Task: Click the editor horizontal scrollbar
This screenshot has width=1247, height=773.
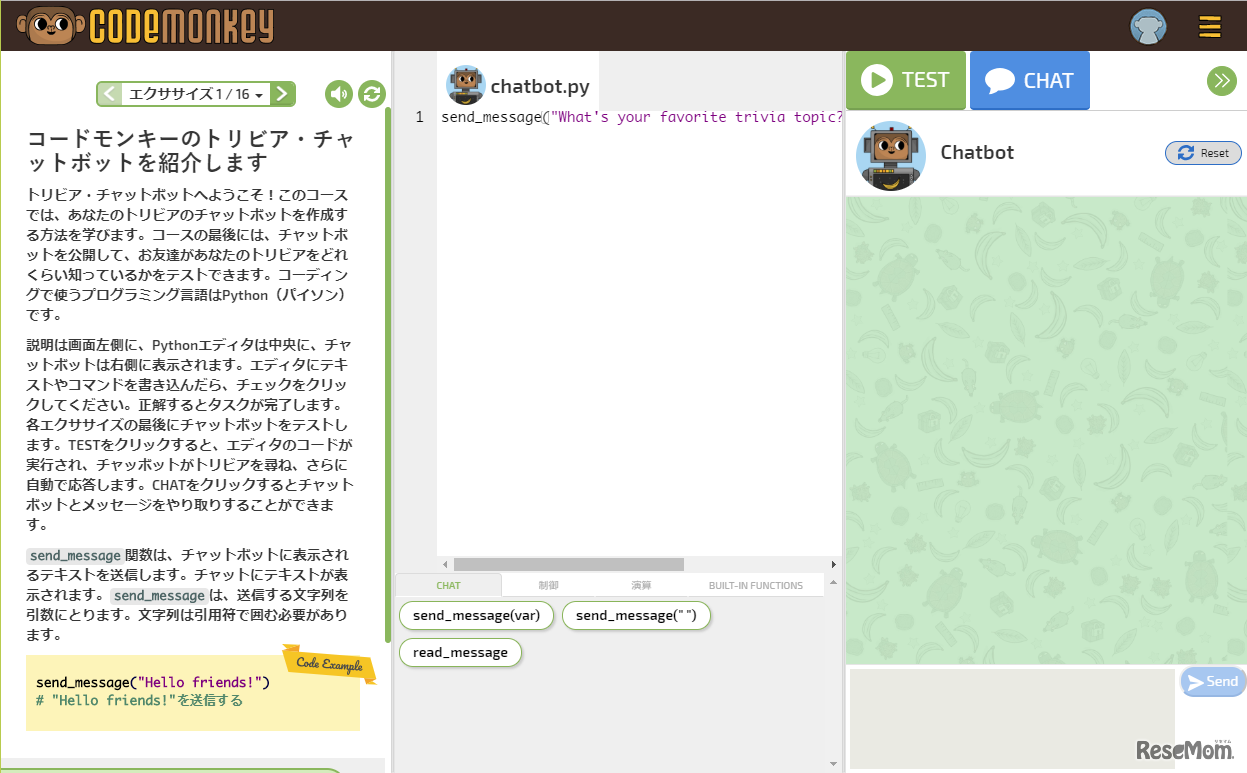Action: pos(568,564)
